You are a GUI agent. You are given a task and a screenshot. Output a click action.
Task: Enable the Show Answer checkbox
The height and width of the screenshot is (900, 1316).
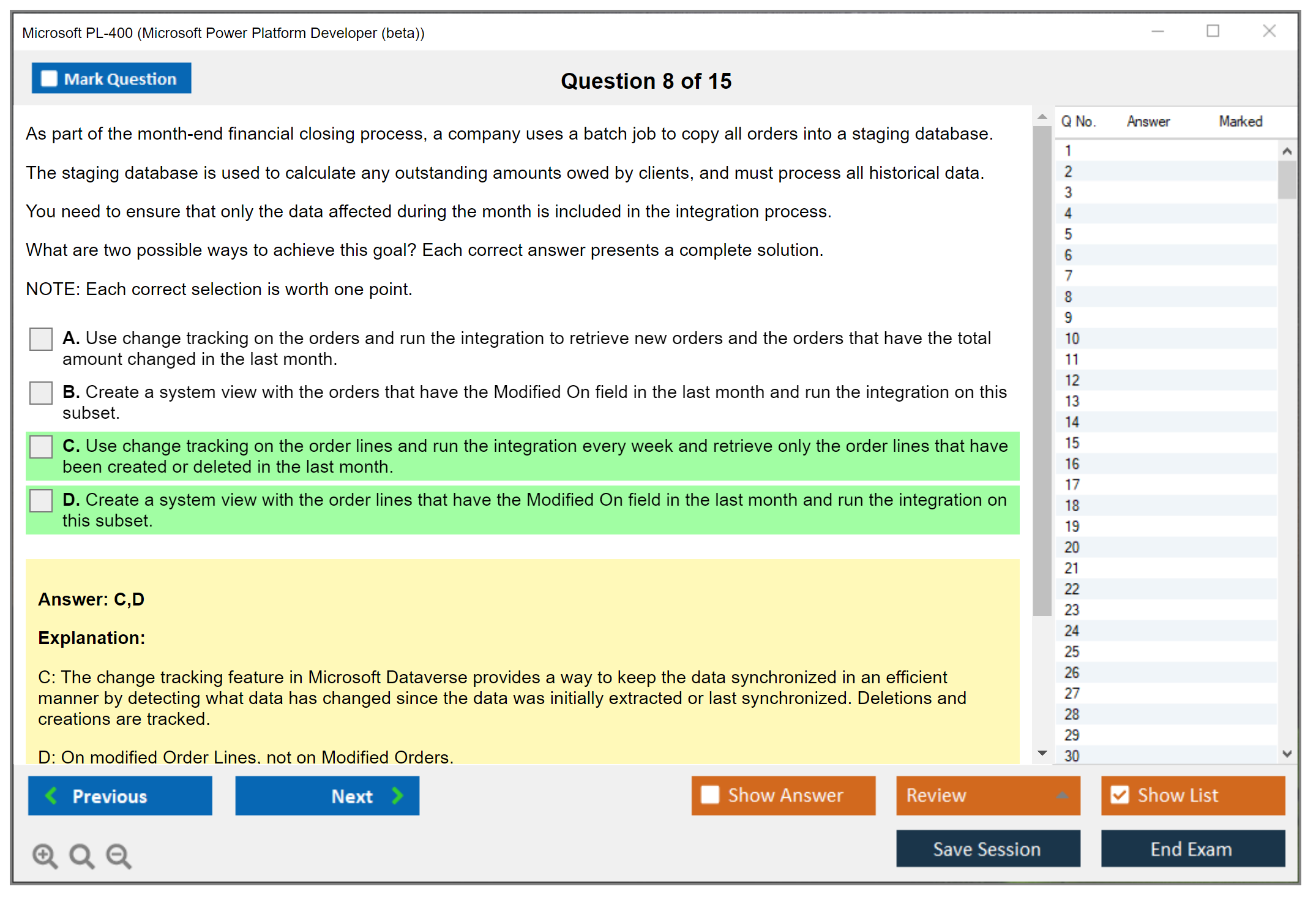tap(710, 795)
